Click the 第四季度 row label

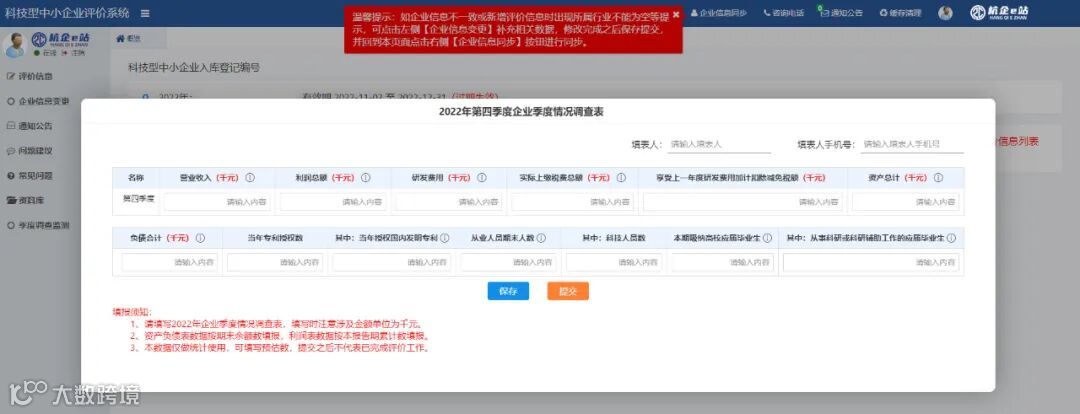click(138, 198)
